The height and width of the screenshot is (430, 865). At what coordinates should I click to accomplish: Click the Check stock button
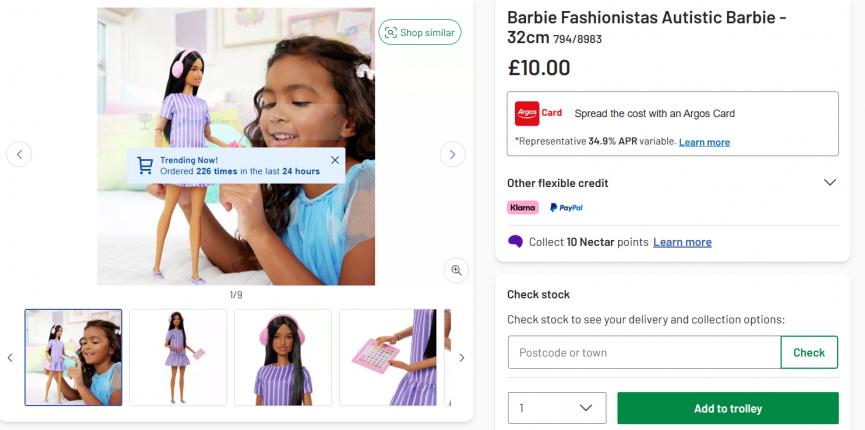click(x=809, y=352)
